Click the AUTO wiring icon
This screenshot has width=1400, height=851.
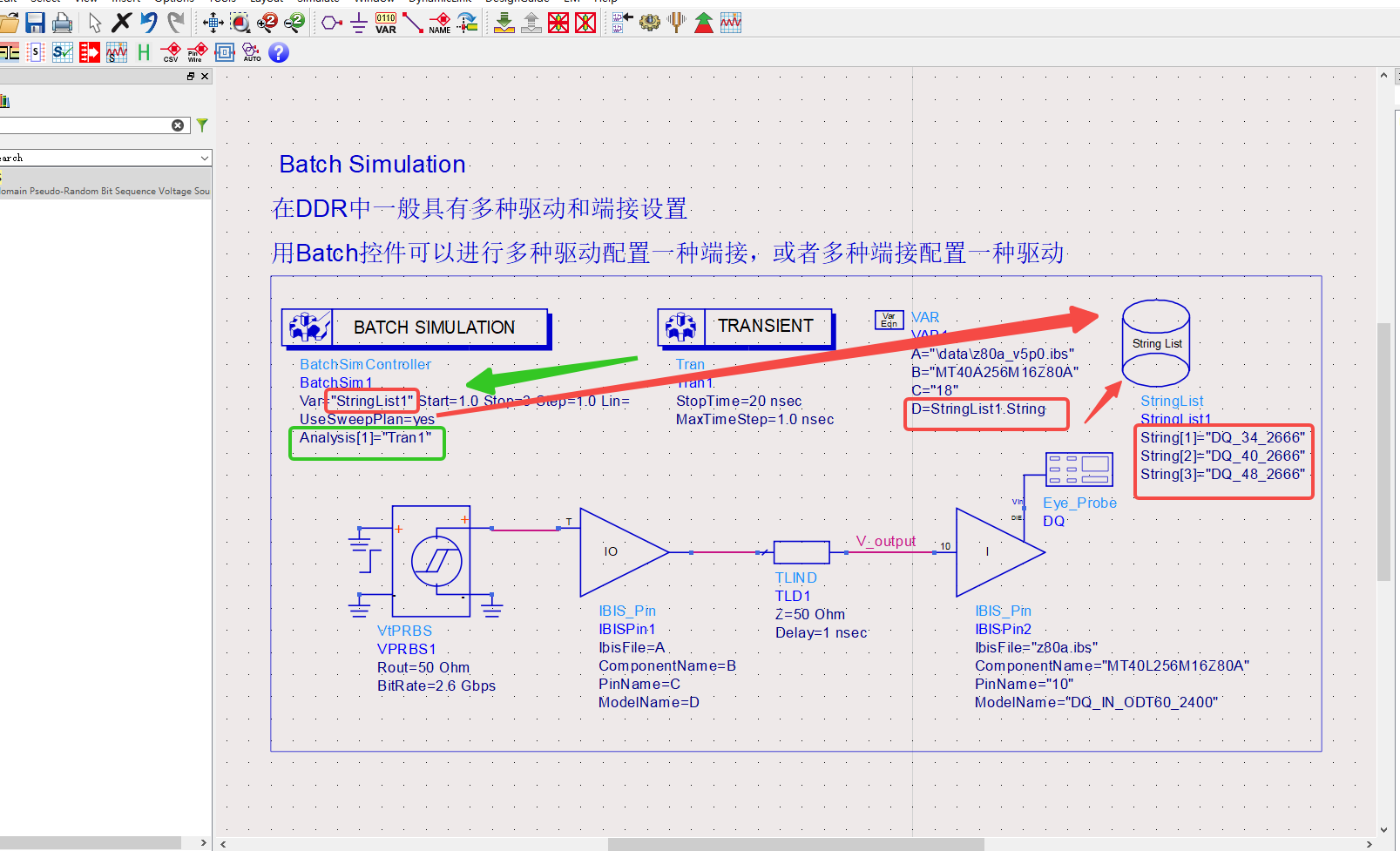(251, 53)
